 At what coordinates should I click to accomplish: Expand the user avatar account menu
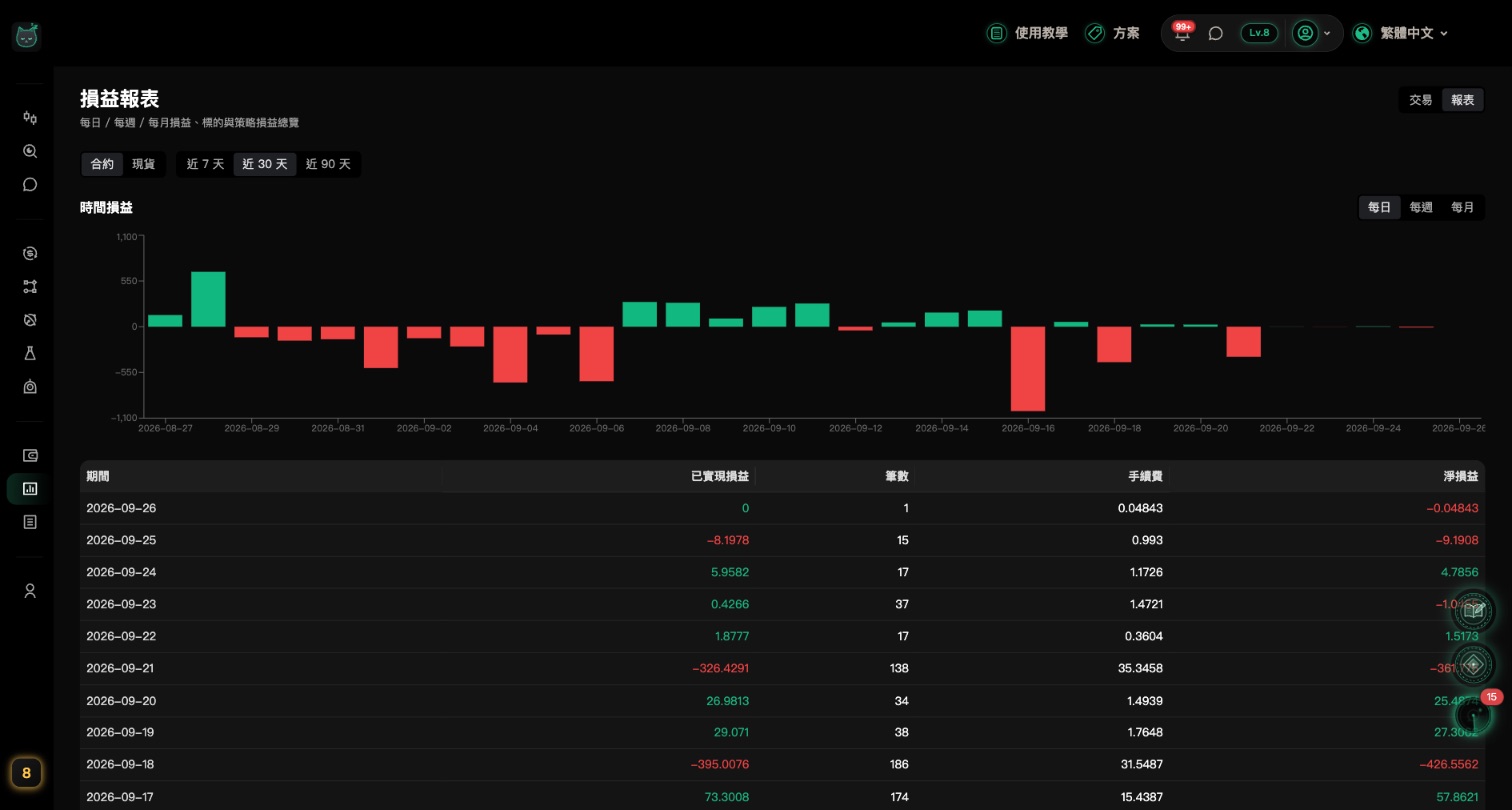[1312, 33]
